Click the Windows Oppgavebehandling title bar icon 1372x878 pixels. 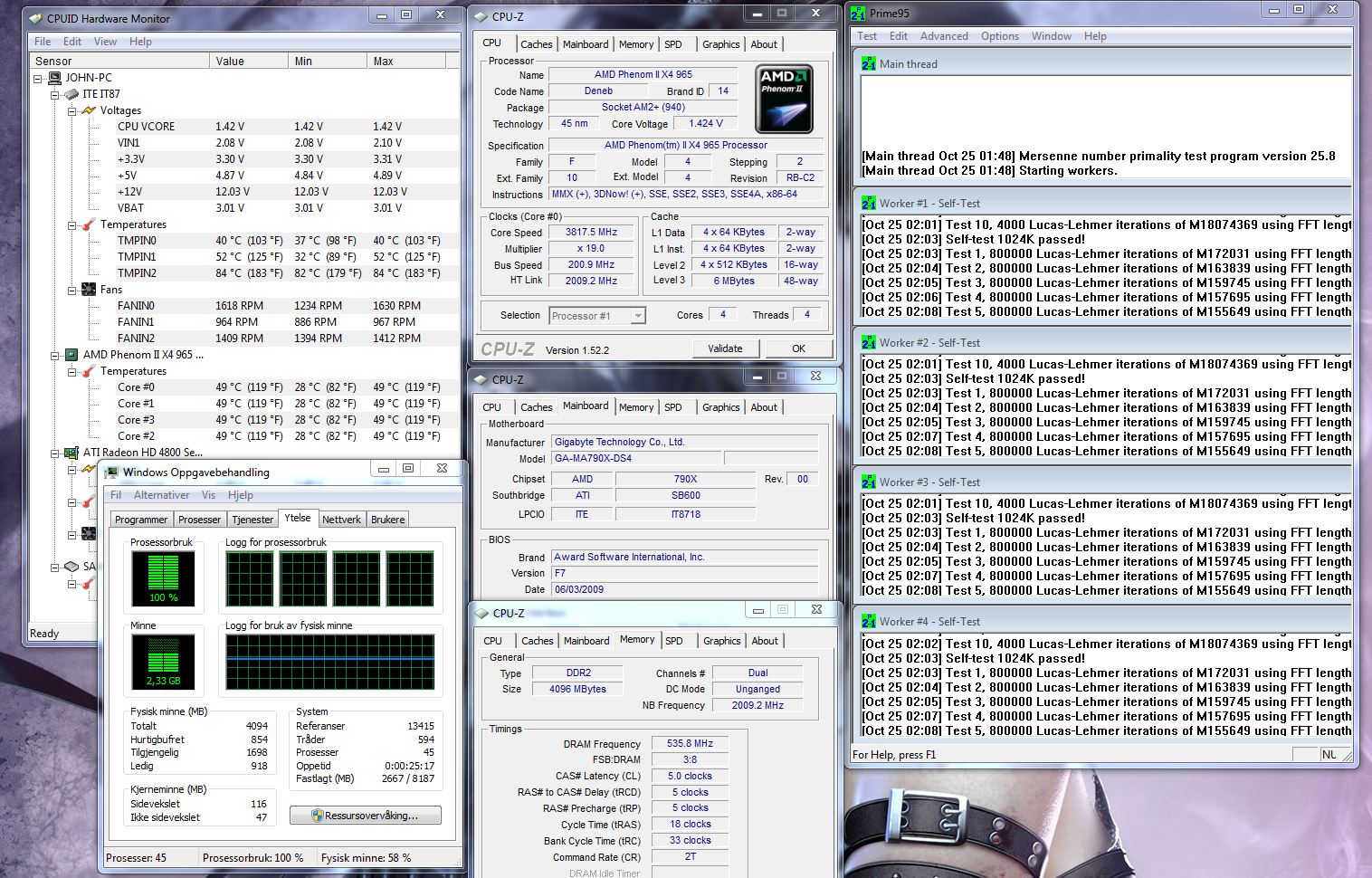pos(111,472)
